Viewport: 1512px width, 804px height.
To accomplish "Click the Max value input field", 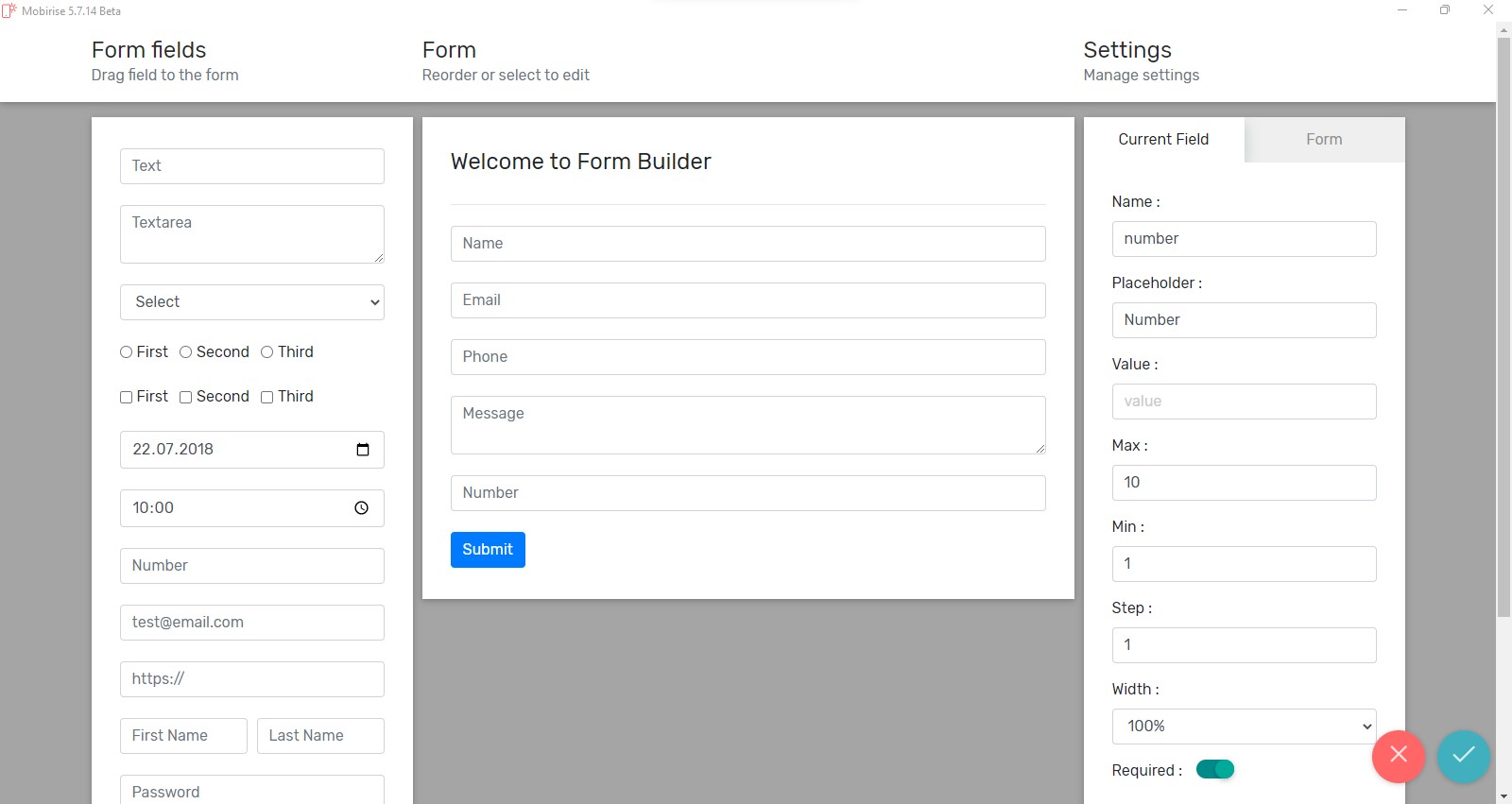I will (x=1244, y=483).
